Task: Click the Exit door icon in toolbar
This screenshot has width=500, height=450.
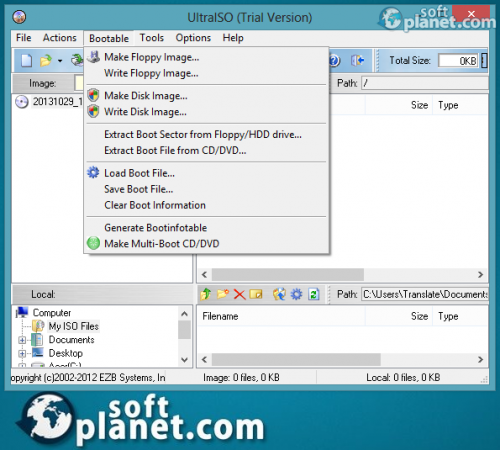Action: coord(357,60)
